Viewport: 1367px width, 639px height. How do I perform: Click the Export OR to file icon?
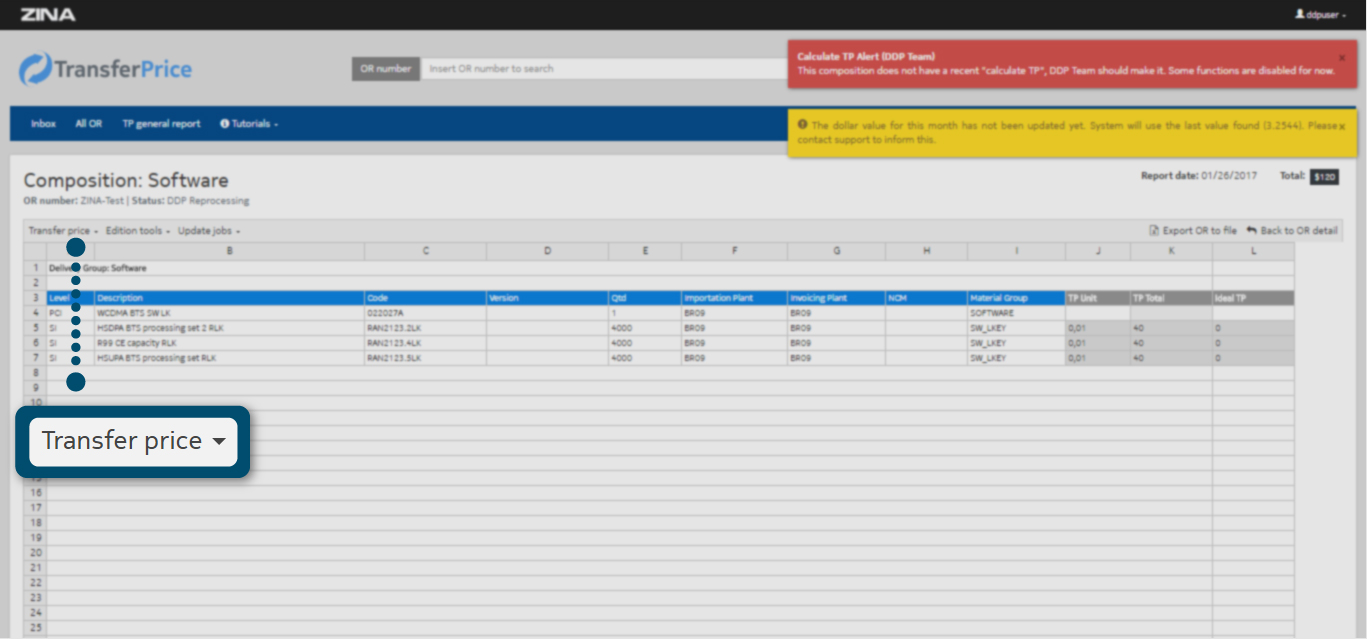click(1154, 231)
